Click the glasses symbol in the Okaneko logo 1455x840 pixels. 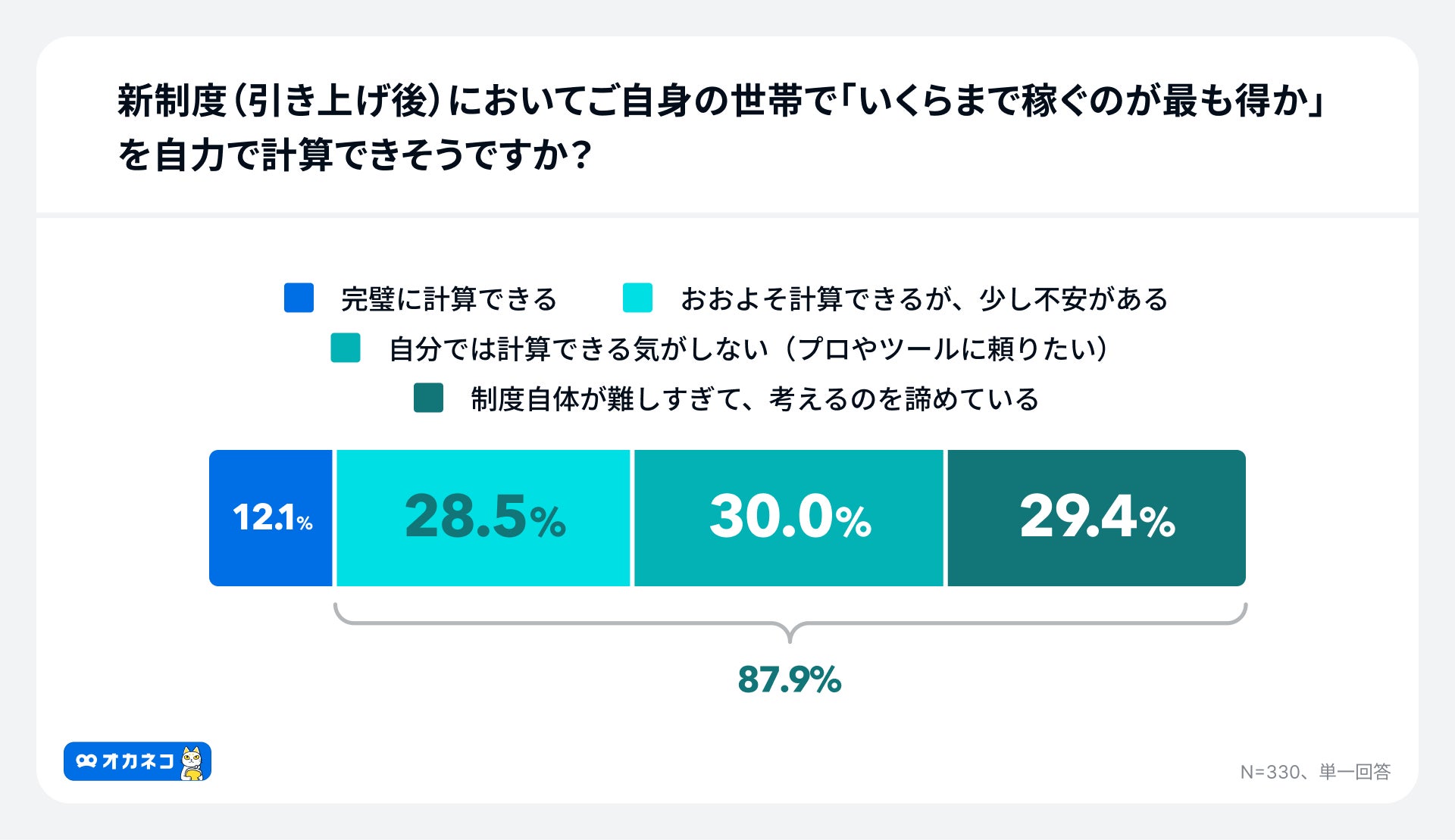(86, 761)
